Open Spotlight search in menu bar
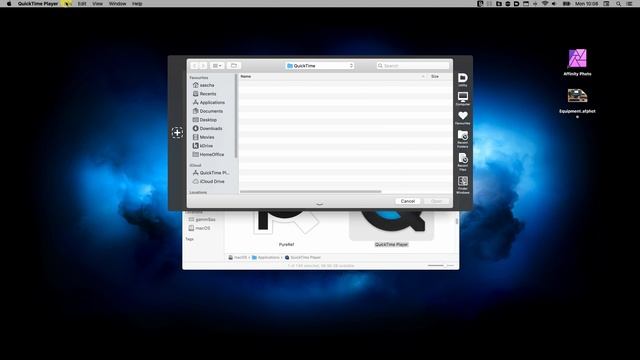The image size is (640, 360). [x=618, y=4]
